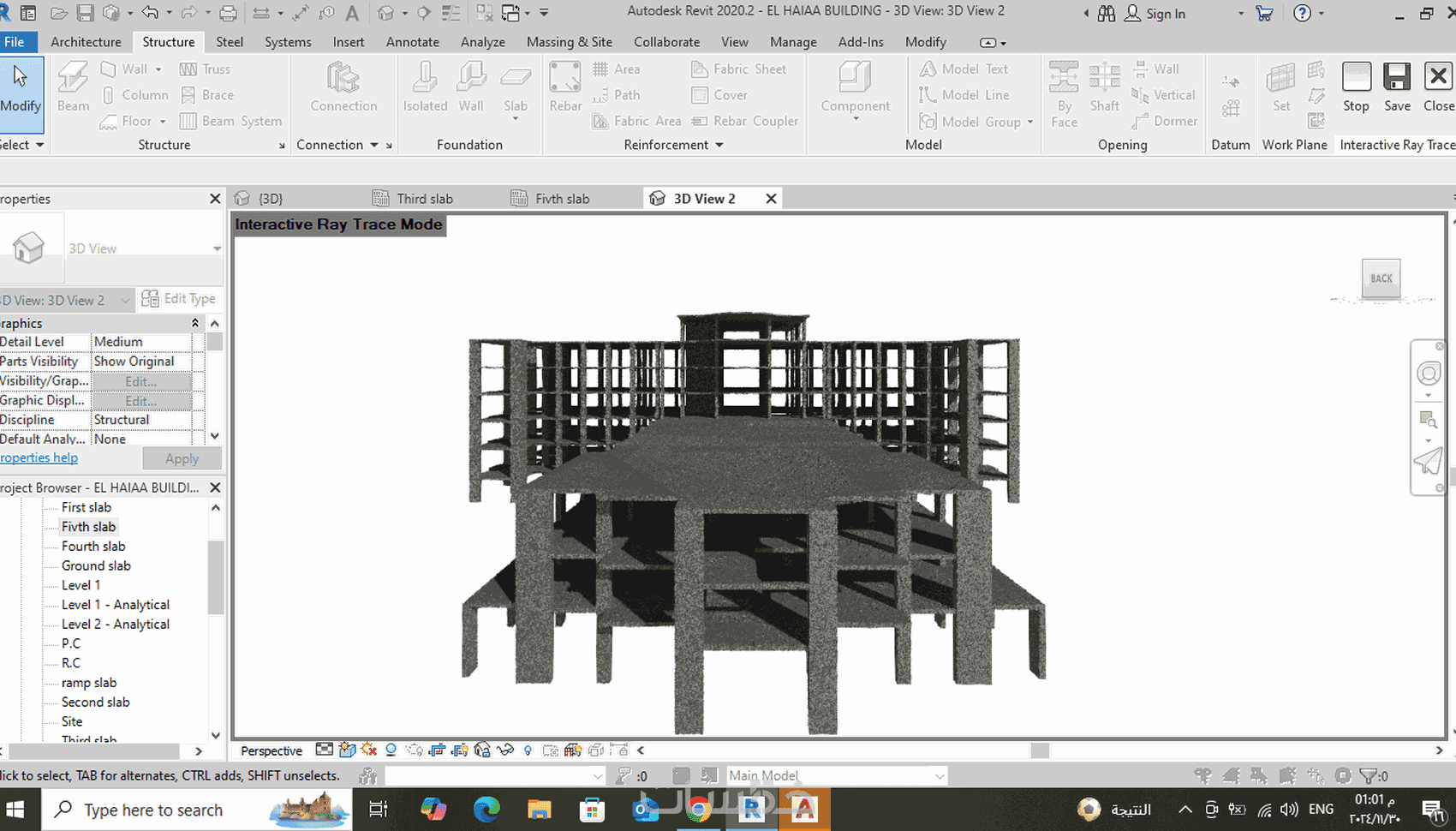The image size is (1456, 831).
Task: Toggle Select Links in status bar
Action: tap(1203, 776)
